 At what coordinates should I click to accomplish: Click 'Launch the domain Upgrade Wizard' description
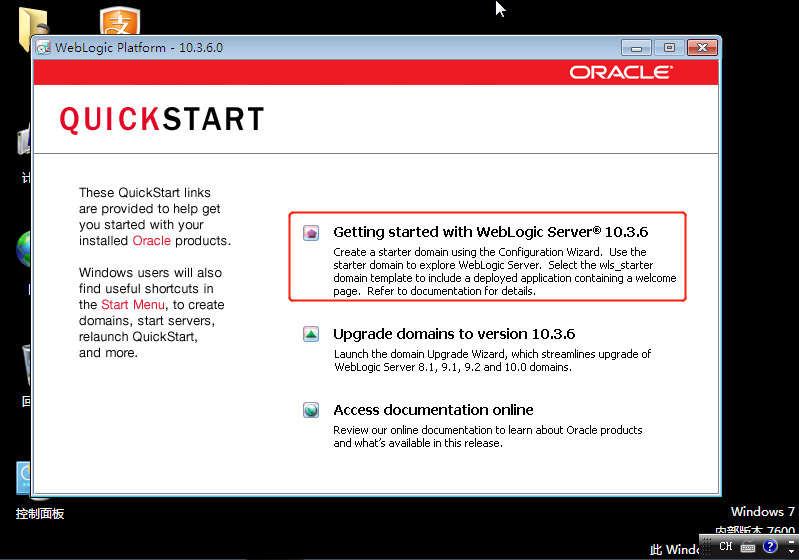(492, 360)
